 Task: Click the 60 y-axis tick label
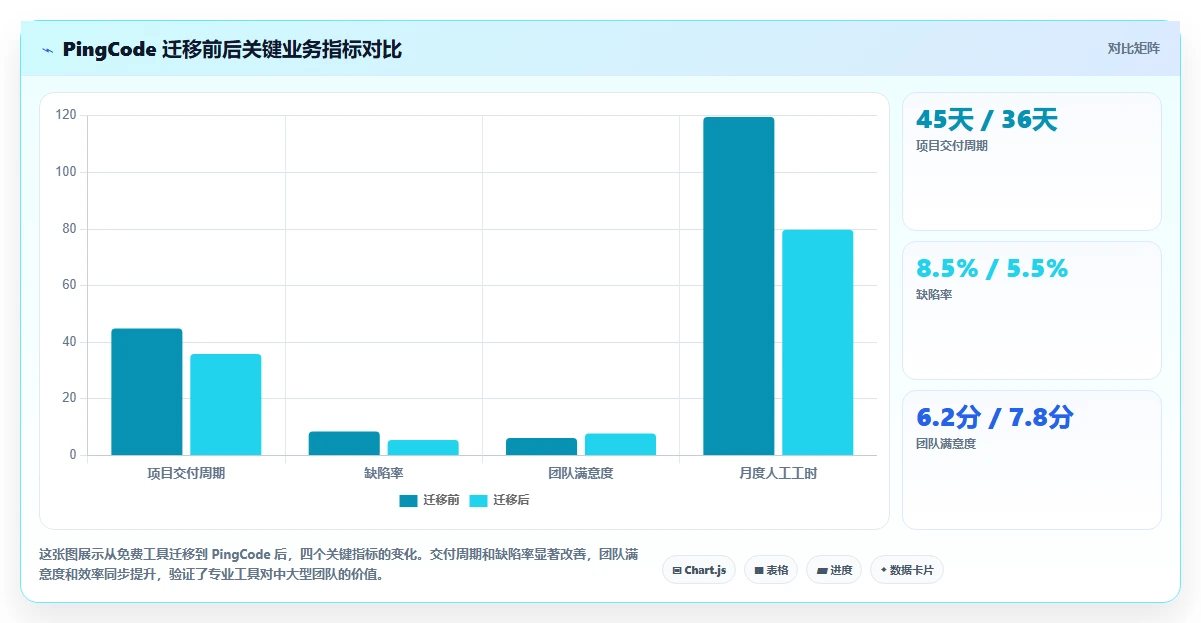70,285
